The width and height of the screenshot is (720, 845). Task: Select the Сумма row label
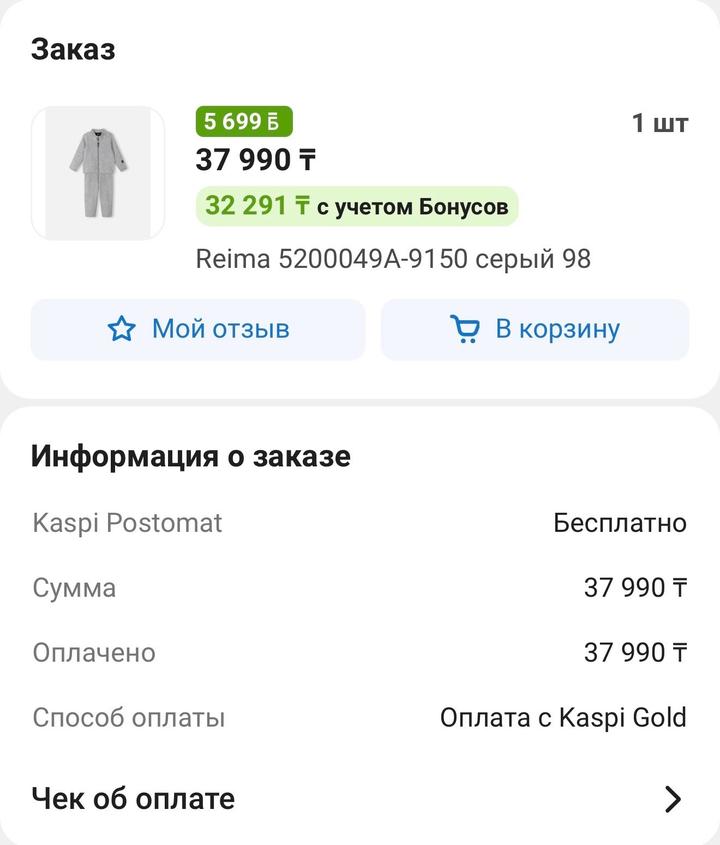click(74, 587)
